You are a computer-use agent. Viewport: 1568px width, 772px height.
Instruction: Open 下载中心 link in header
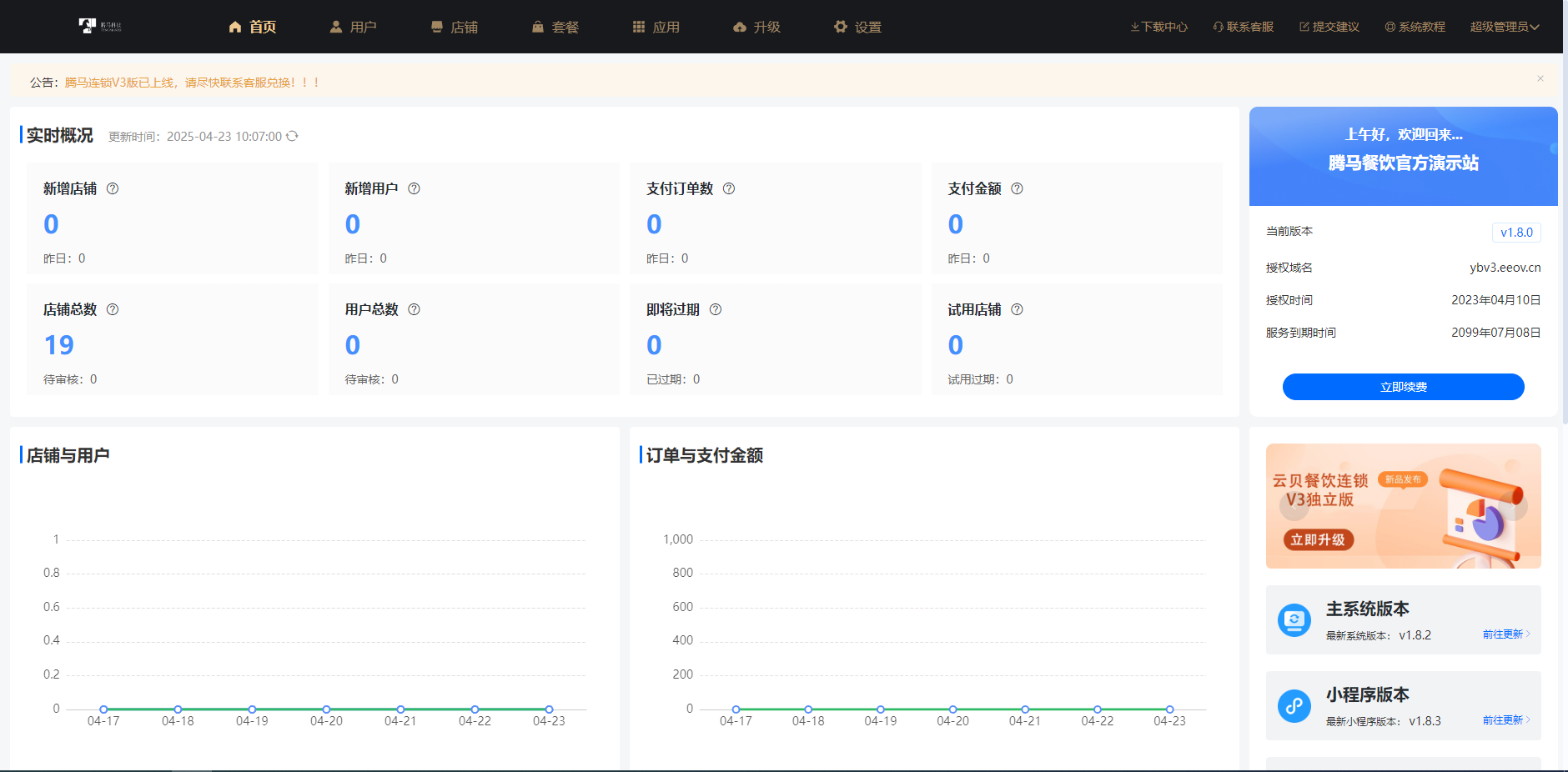1159,27
